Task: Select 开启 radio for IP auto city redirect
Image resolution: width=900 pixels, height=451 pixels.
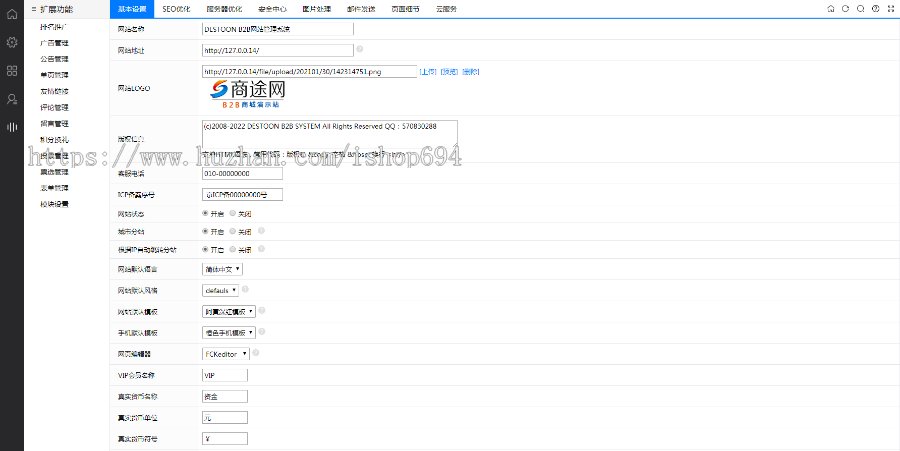Action: [206, 249]
